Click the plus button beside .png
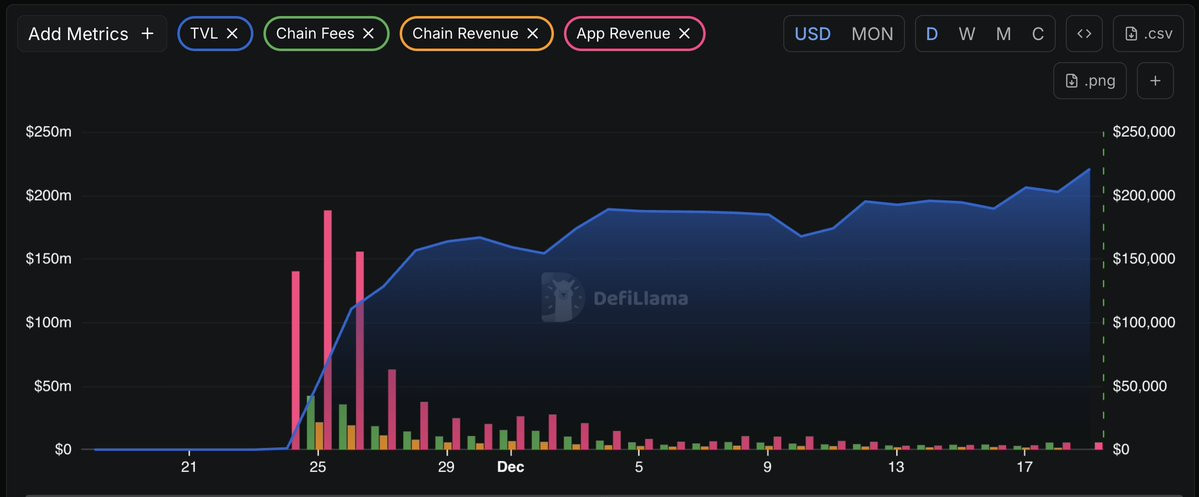Viewport: 1199px width, 497px height. tap(1155, 80)
